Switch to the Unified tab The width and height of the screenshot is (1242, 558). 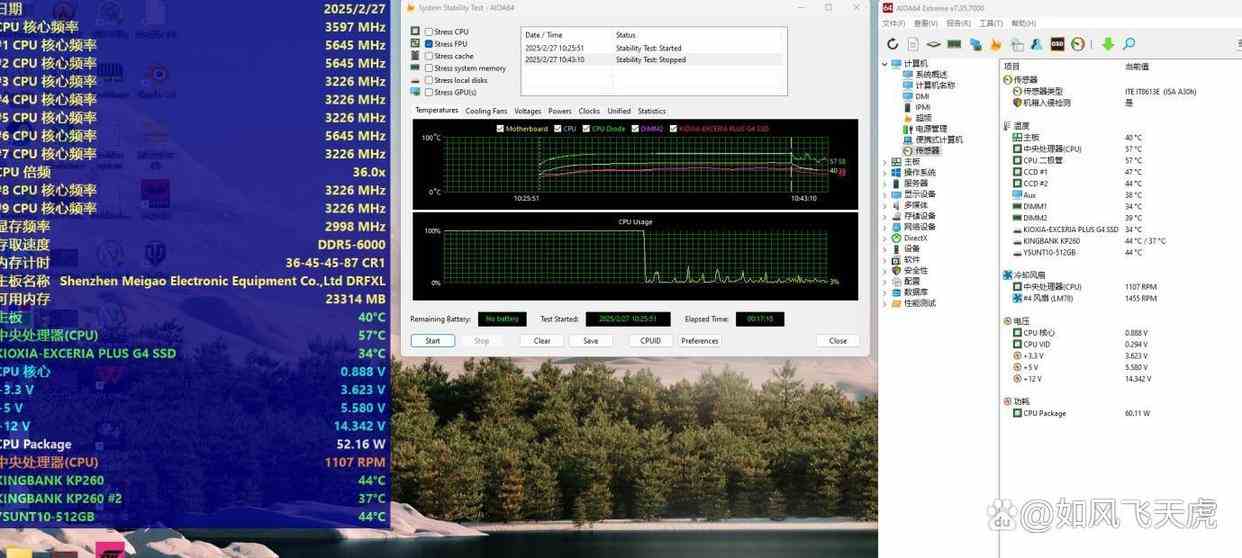(x=619, y=111)
